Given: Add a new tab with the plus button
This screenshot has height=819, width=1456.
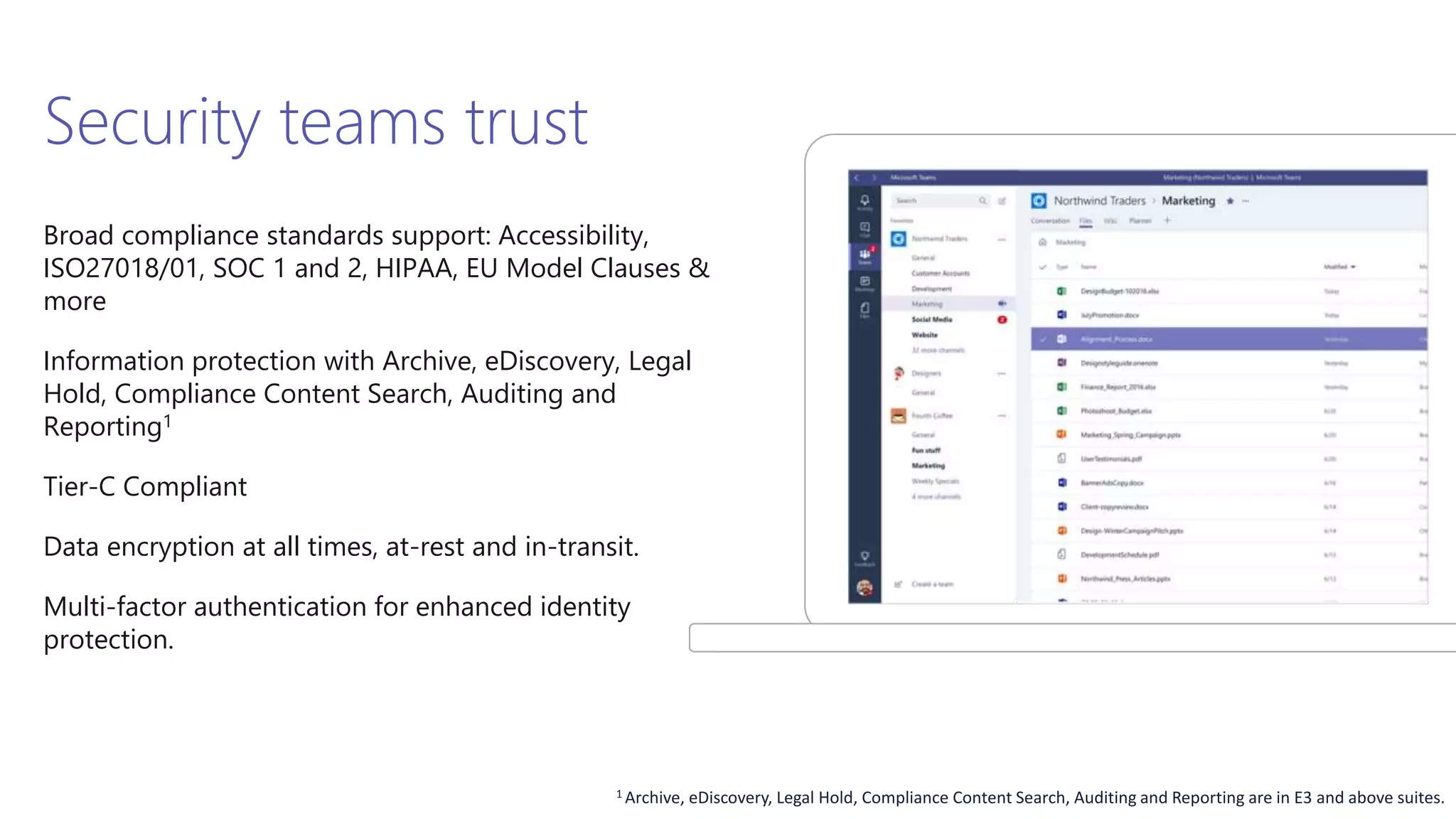Looking at the screenshot, I should 1167,220.
